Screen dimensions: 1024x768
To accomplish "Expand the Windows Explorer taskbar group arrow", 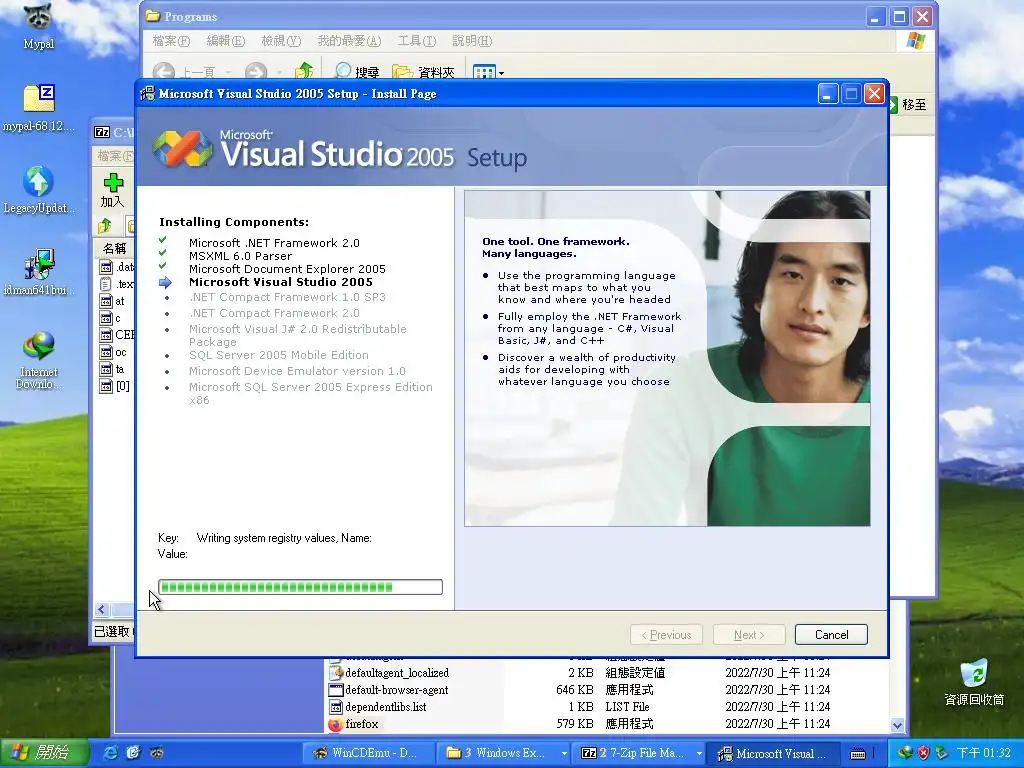I will point(564,754).
